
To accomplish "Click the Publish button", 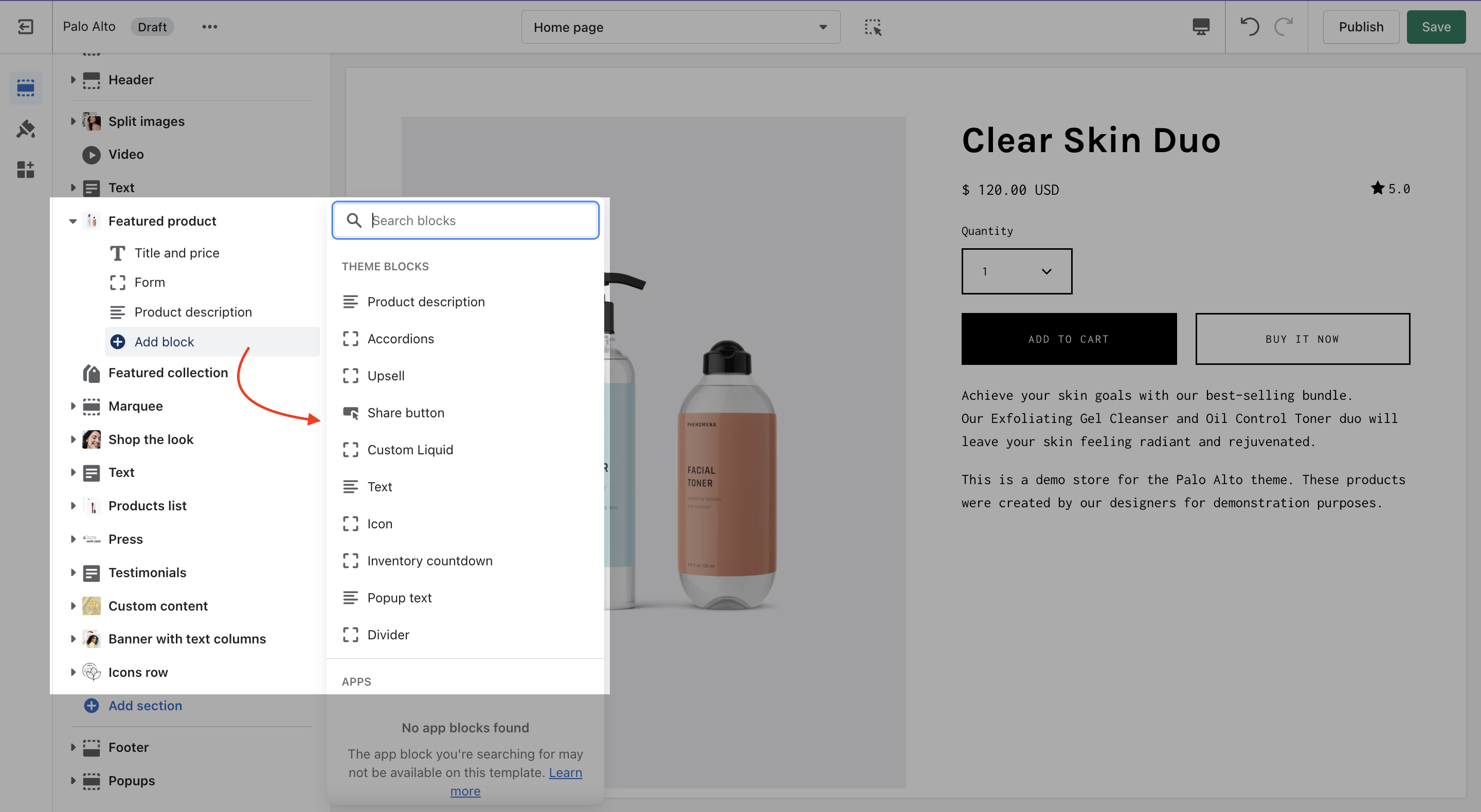I will click(x=1360, y=26).
